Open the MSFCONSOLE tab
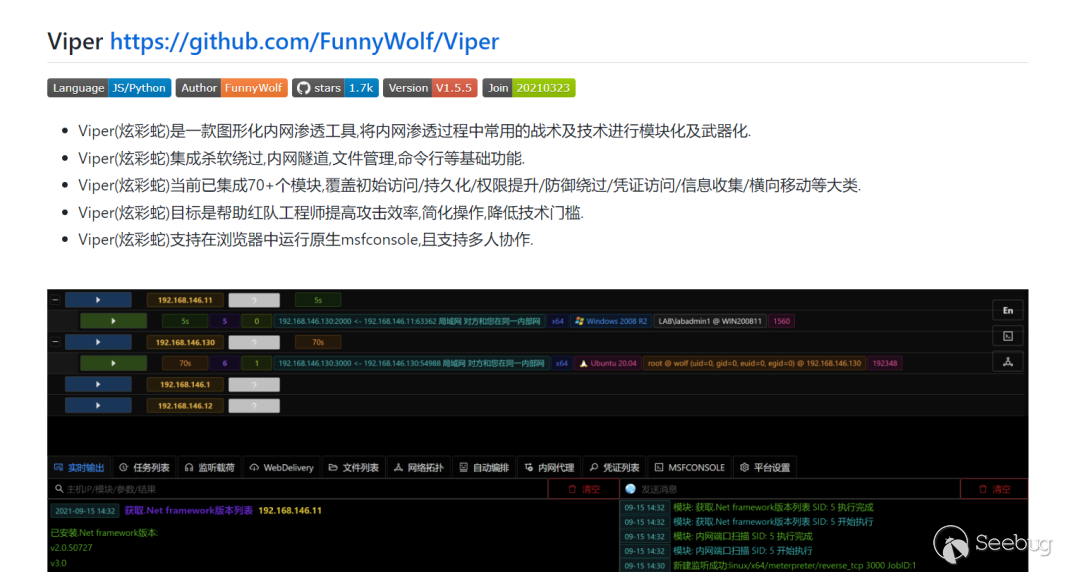 pyautogui.click(x=689, y=467)
